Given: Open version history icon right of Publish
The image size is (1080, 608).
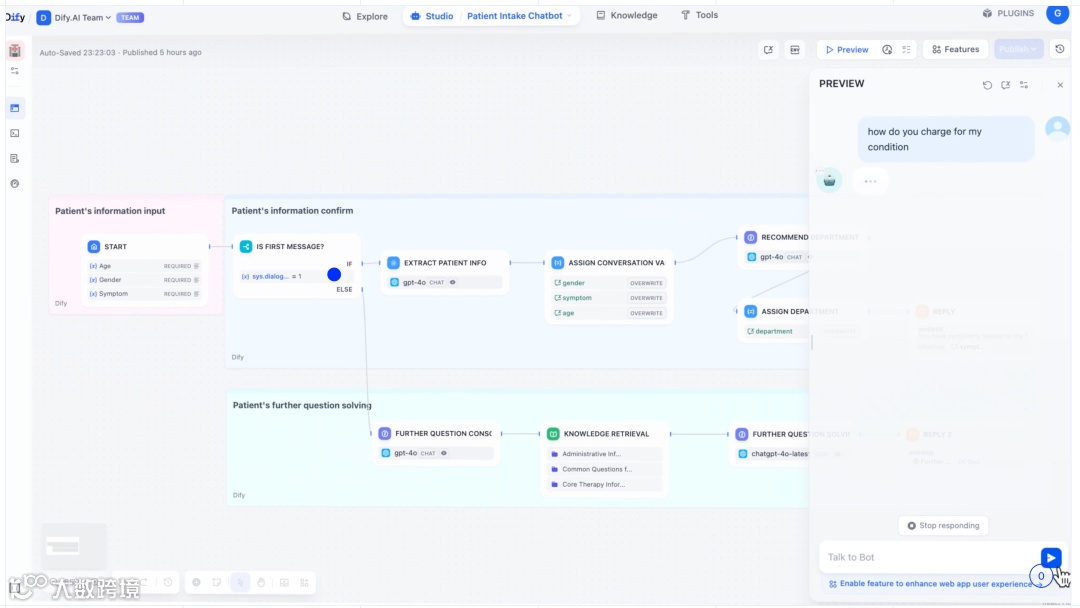Looking at the screenshot, I should (x=1060, y=49).
